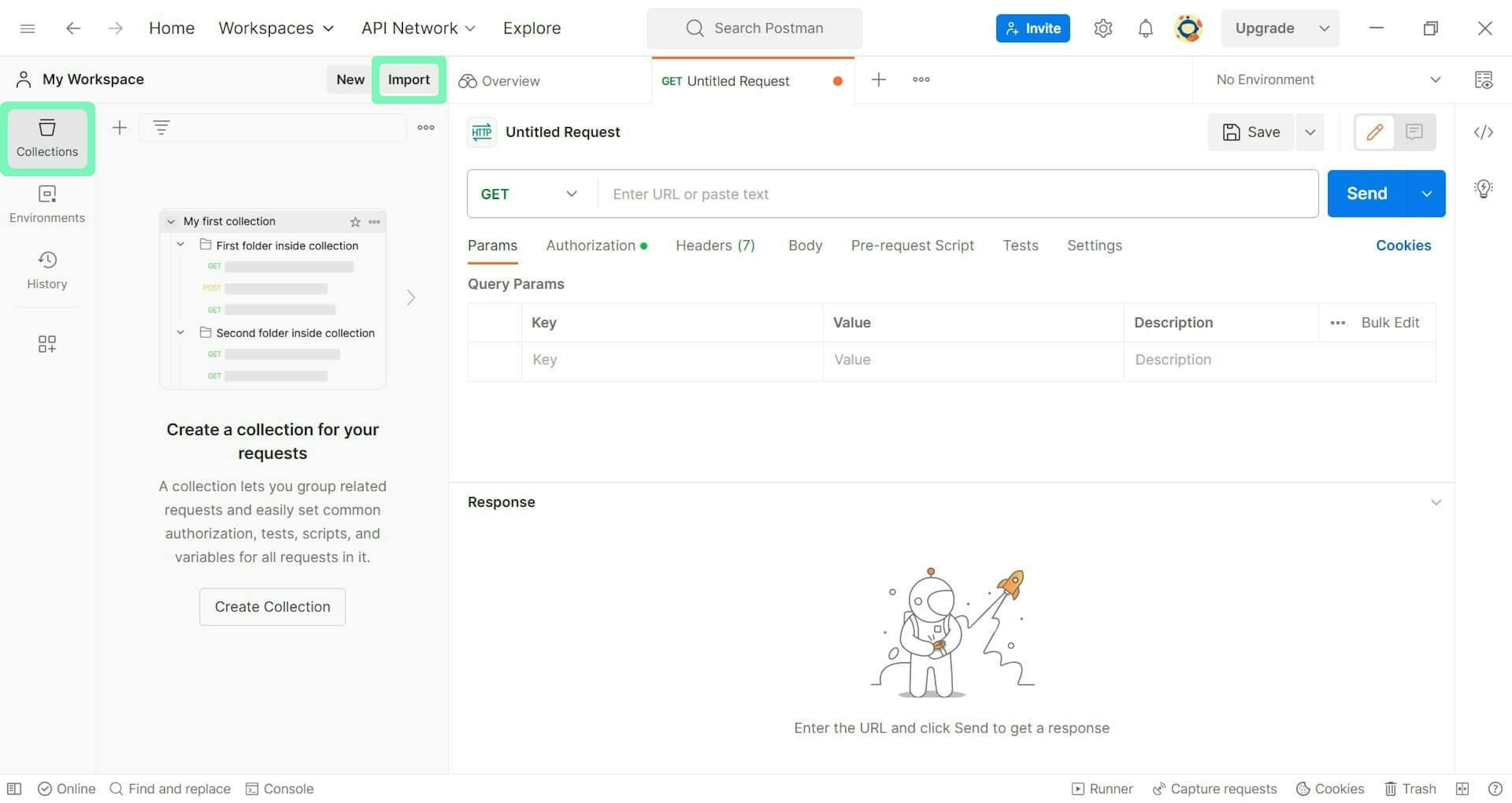Open the Pre-request Script tab
This screenshot has width=1512, height=803.
pos(912,245)
